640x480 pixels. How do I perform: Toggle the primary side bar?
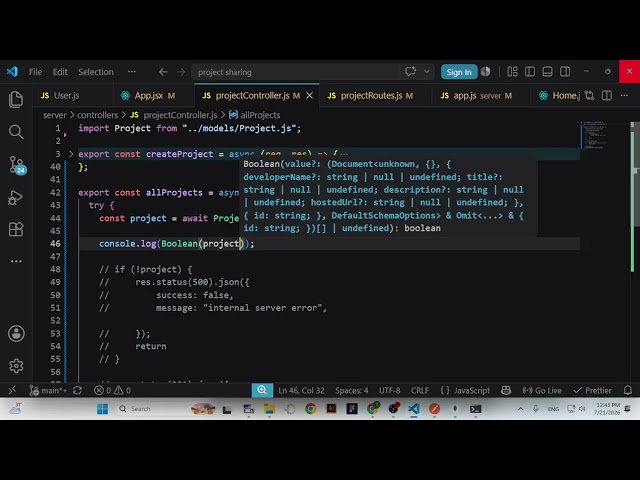click(530, 71)
